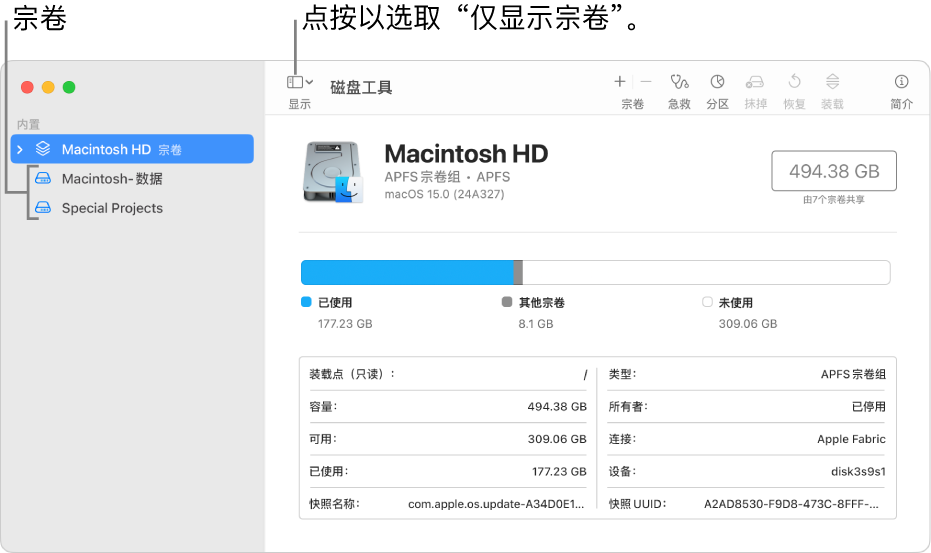Zoom window with green button

point(69,87)
